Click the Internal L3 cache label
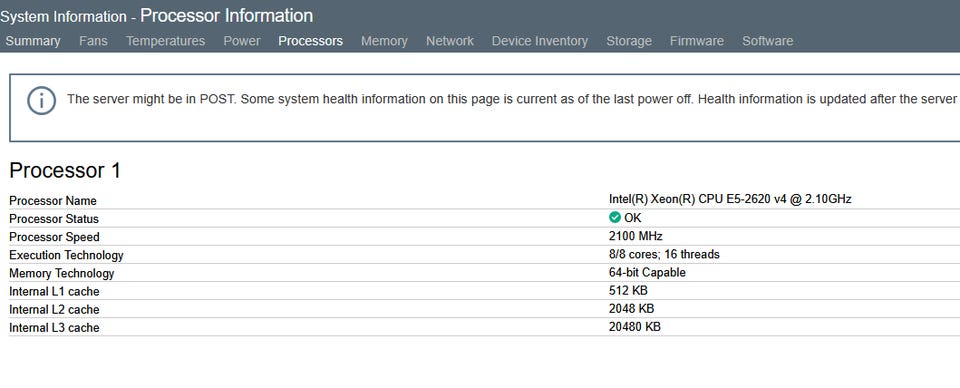The image size is (960, 388). click(54, 328)
